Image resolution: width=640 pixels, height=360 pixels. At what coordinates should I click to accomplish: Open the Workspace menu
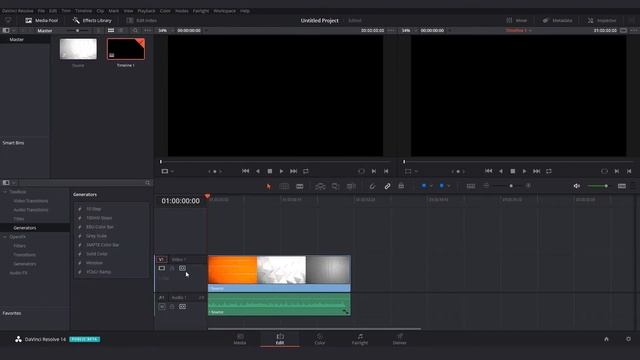pos(224,11)
